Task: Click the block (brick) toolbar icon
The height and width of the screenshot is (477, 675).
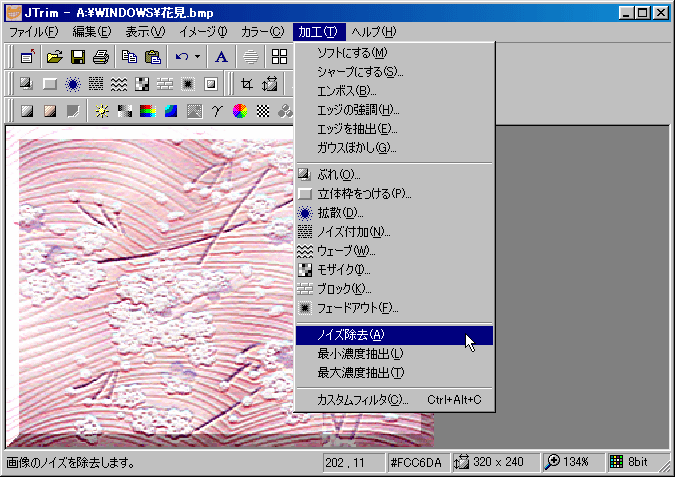Action: pyautogui.click(x=165, y=84)
